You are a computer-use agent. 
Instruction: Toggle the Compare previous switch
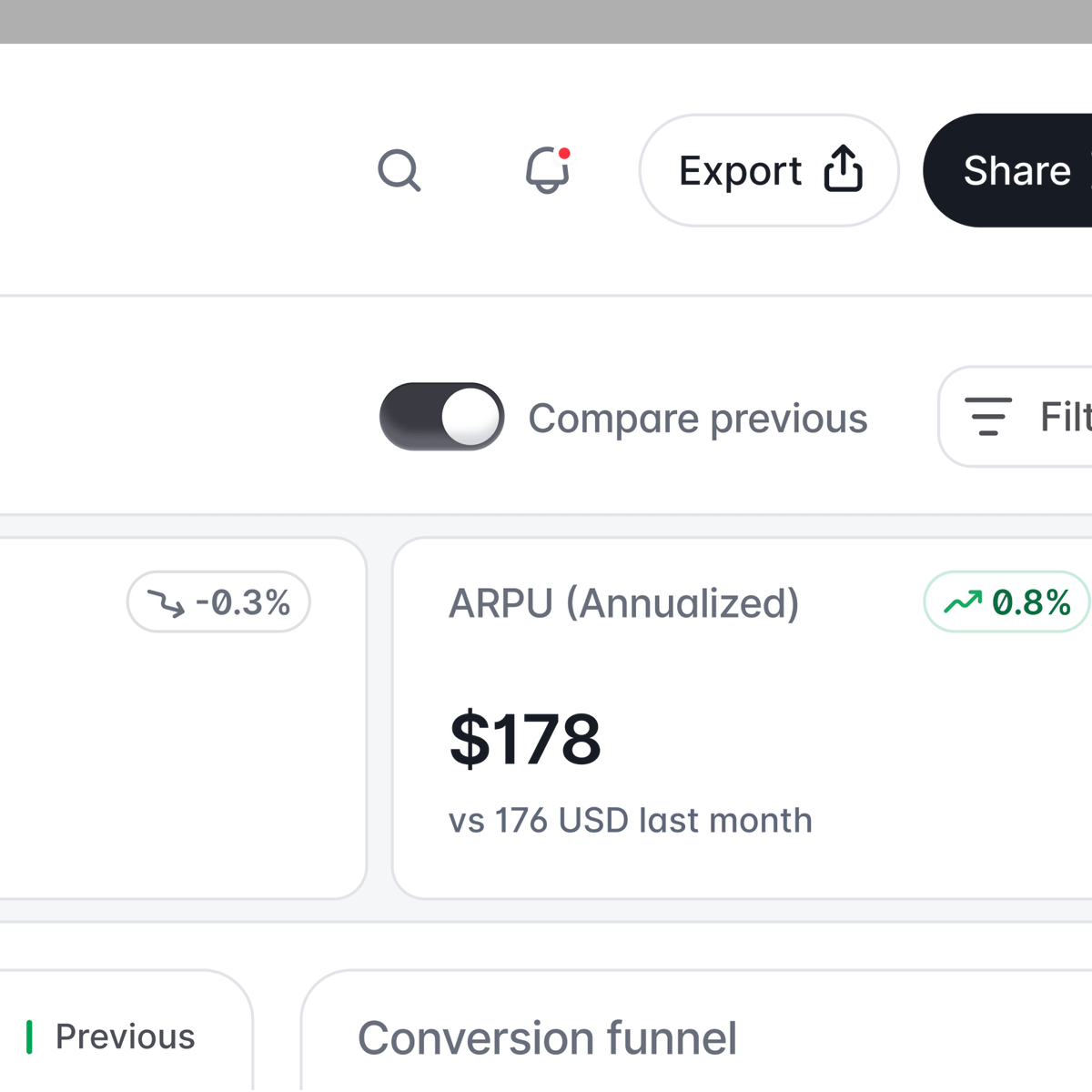[442, 417]
